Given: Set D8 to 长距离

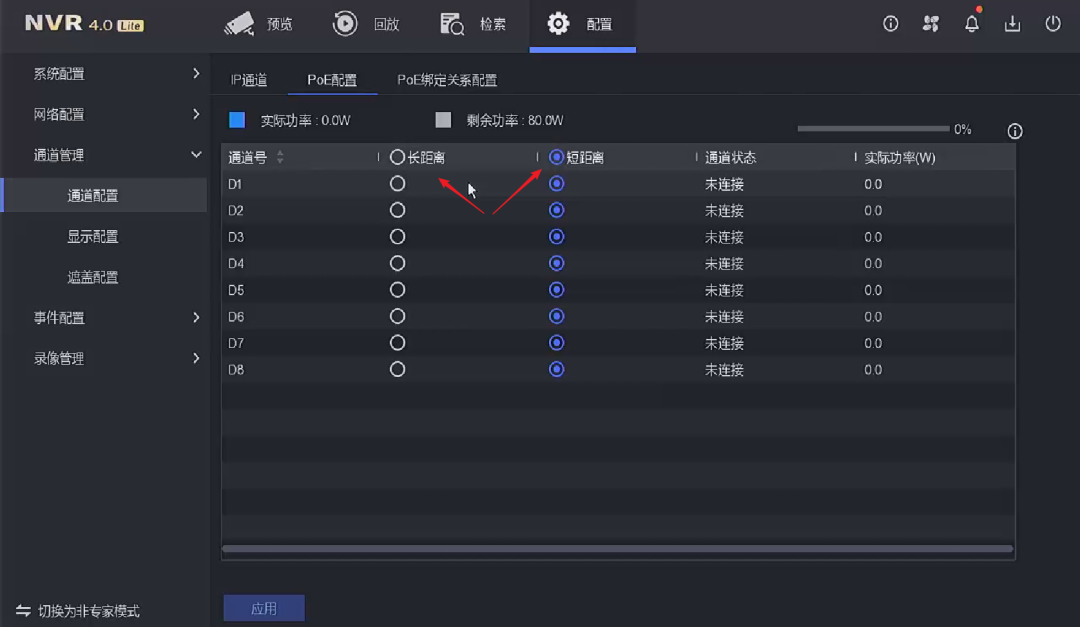Looking at the screenshot, I should tap(397, 369).
